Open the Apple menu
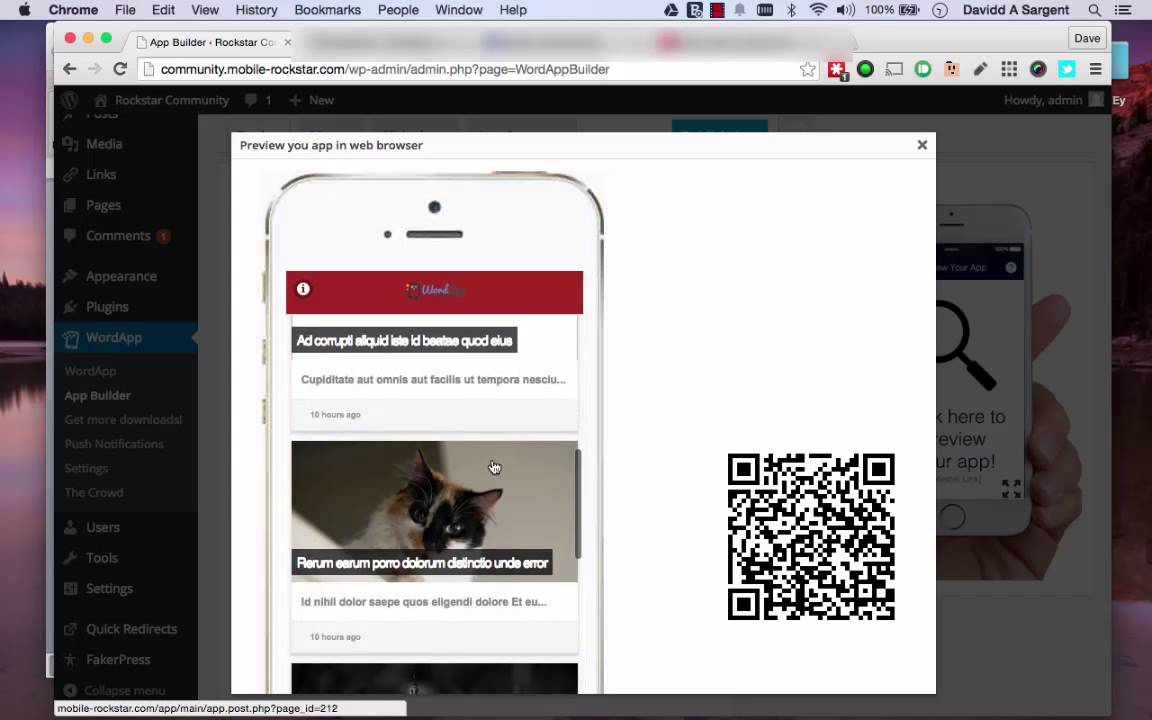 coord(24,10)
